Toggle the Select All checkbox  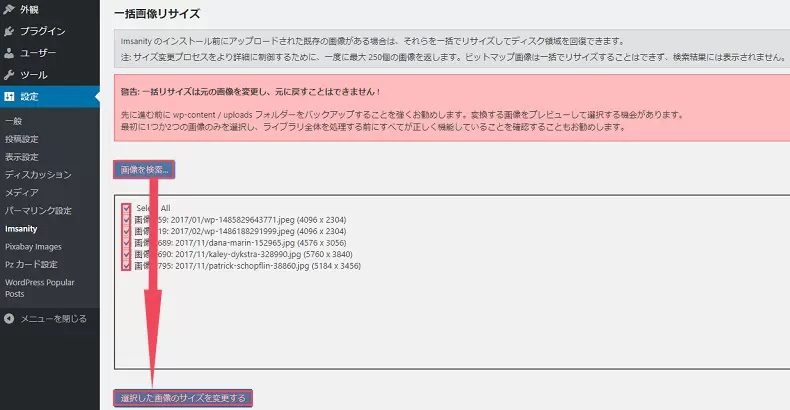[126, 208]
